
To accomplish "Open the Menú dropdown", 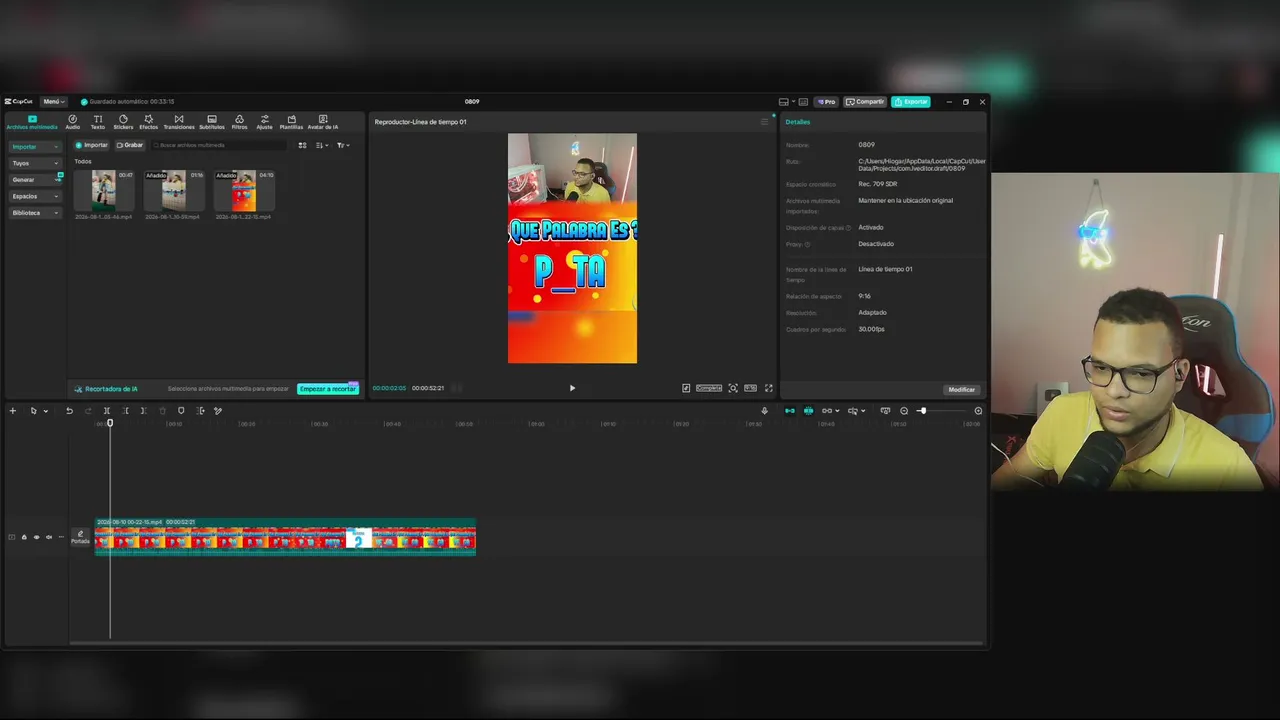I will pyautogui.click(x=53, y=101).
